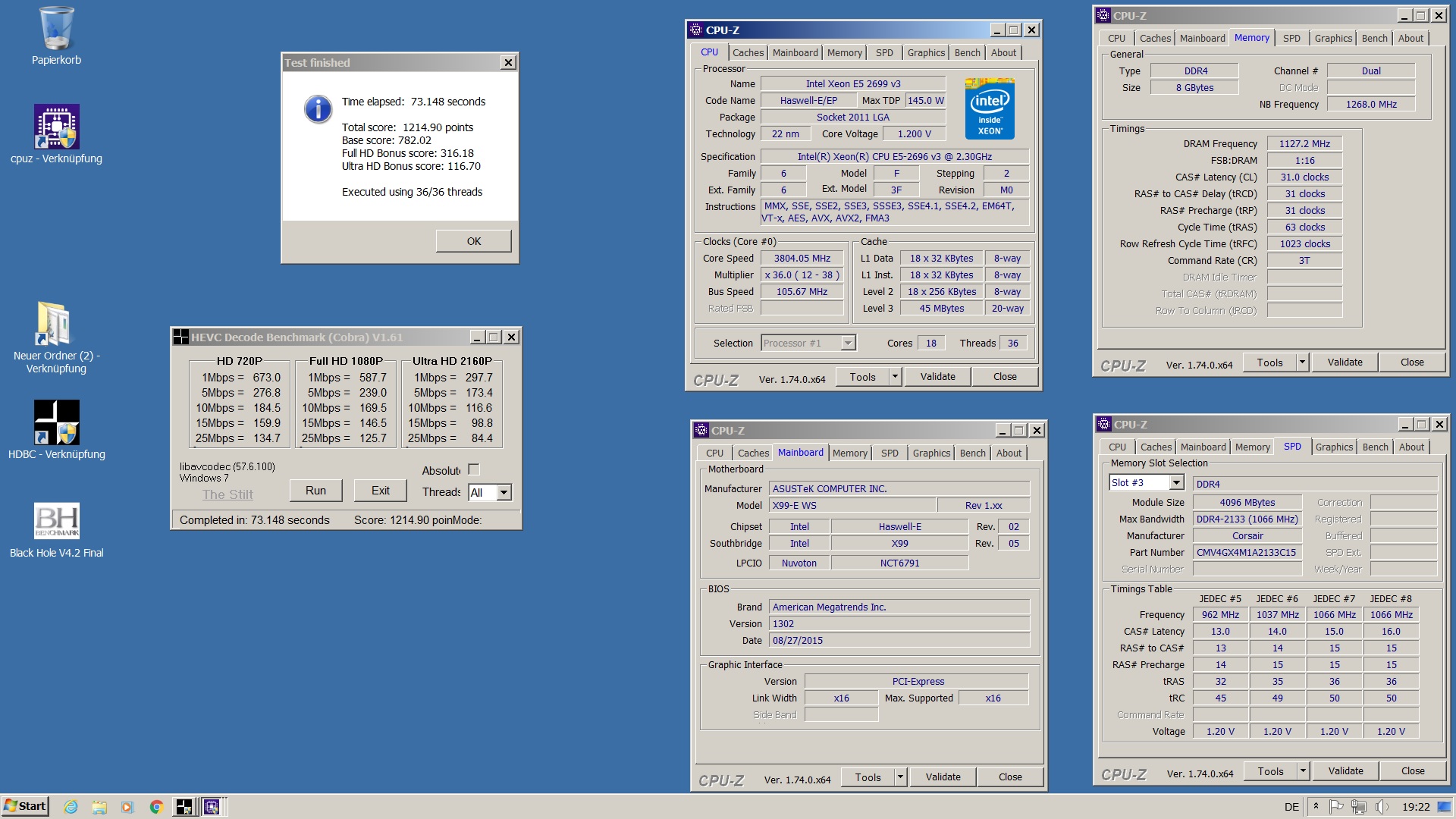Click the HEVC Decode Benchmark title bar icon
The image size is (1456, 819).
click(x=180, y=337)
